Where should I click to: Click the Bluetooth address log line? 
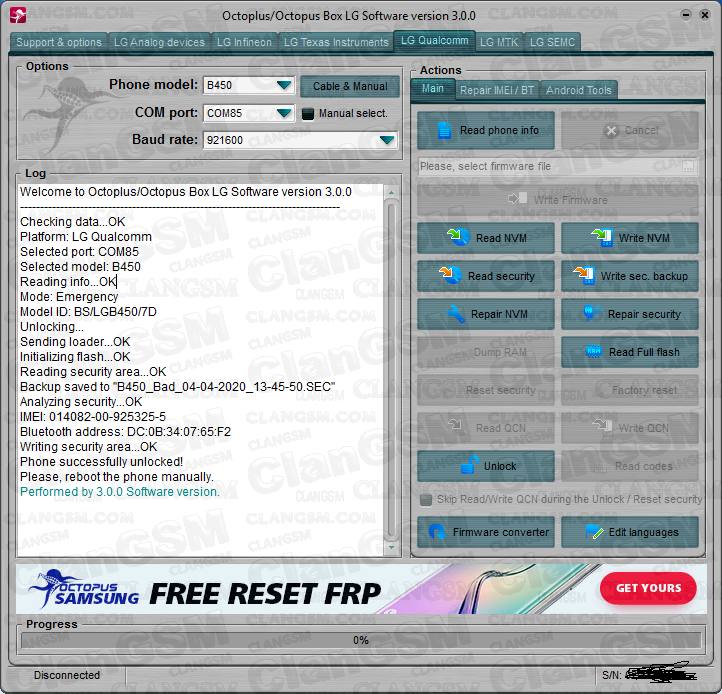125,432
